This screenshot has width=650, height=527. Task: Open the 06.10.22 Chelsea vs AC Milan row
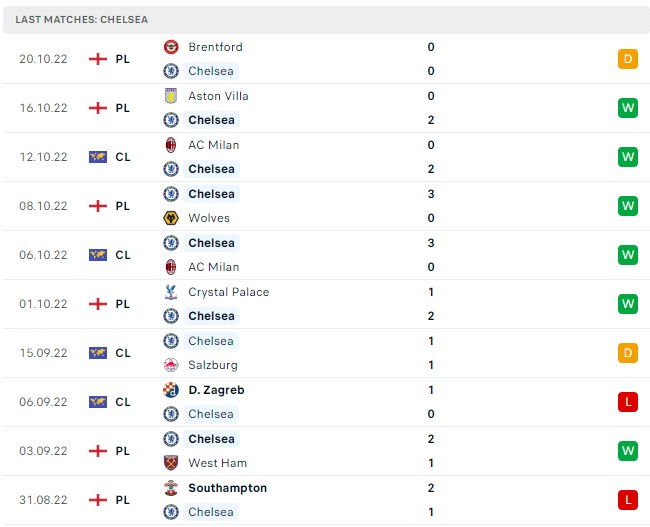[x=326, y=255]
